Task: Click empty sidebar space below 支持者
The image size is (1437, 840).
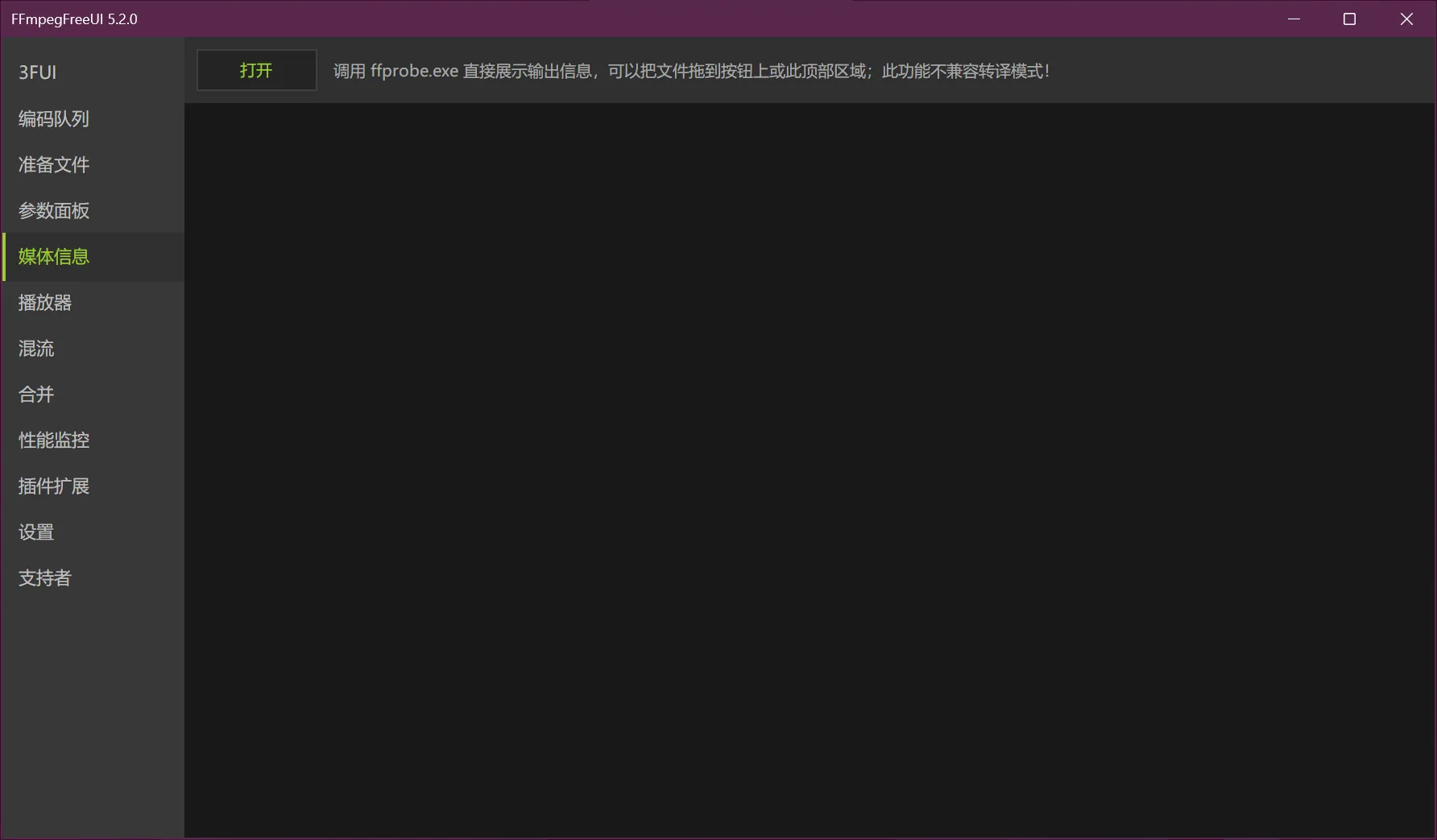Action: pos(93,709)
